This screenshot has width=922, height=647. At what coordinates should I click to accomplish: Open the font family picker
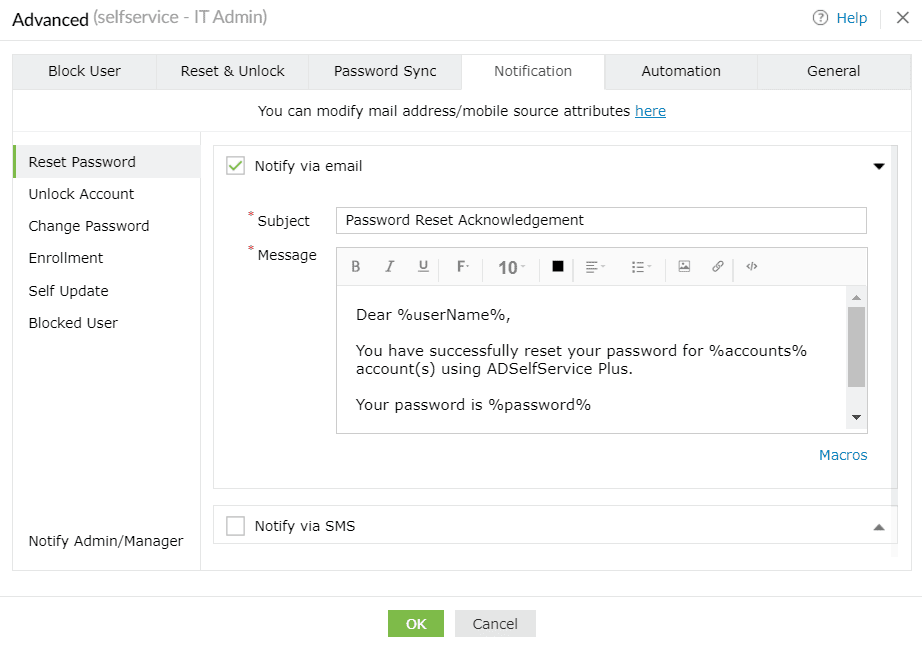(463, 267)
